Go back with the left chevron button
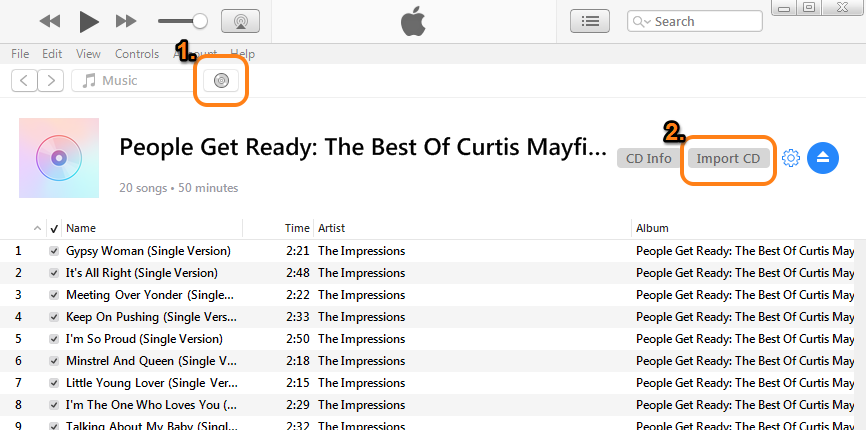 24,81
